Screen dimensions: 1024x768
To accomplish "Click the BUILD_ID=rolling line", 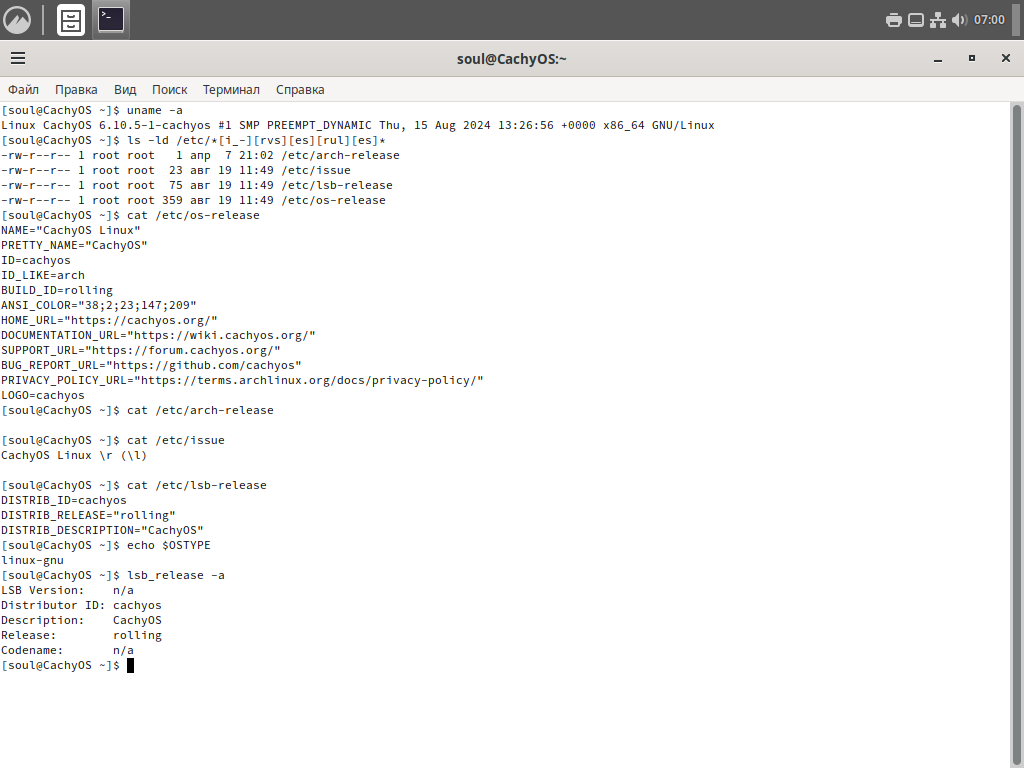I will (x=57, y=291).
